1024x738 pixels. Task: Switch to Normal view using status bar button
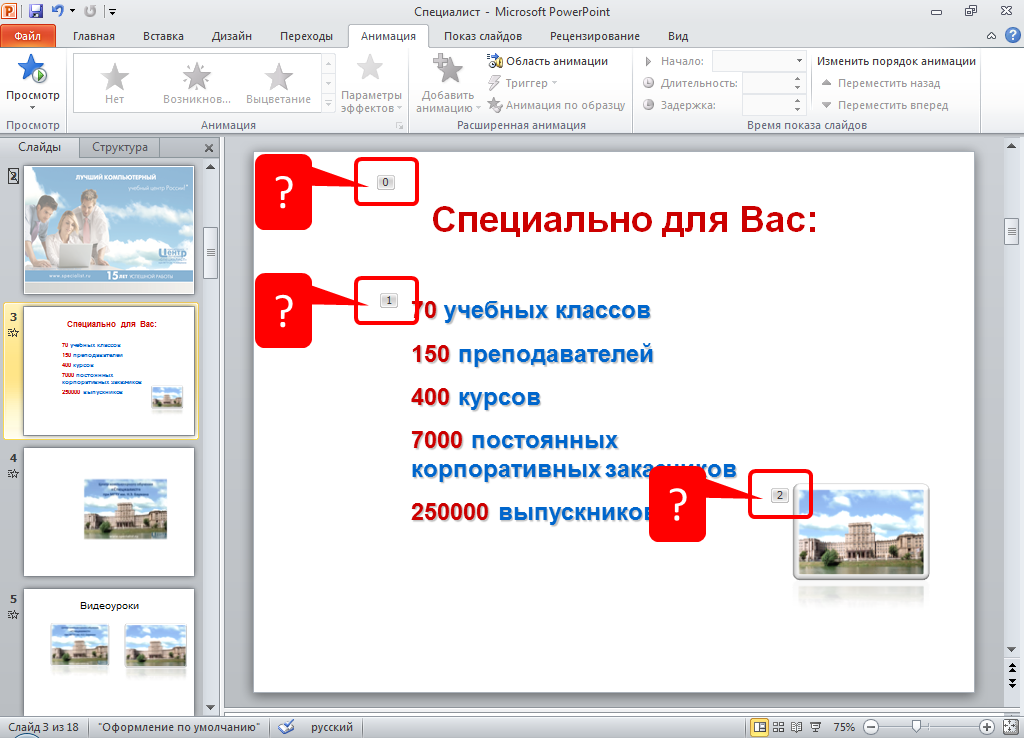pyautogui.click(x=759, y=727)
